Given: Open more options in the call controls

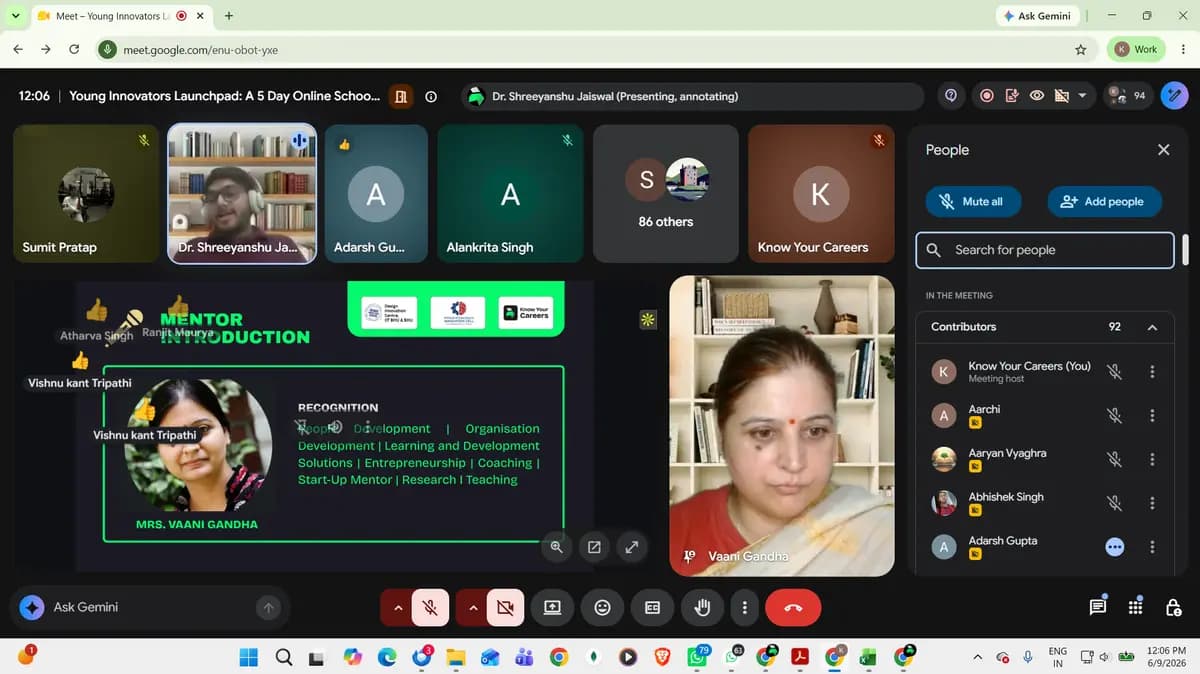Looking at the screenshot, I should point(744,607).
